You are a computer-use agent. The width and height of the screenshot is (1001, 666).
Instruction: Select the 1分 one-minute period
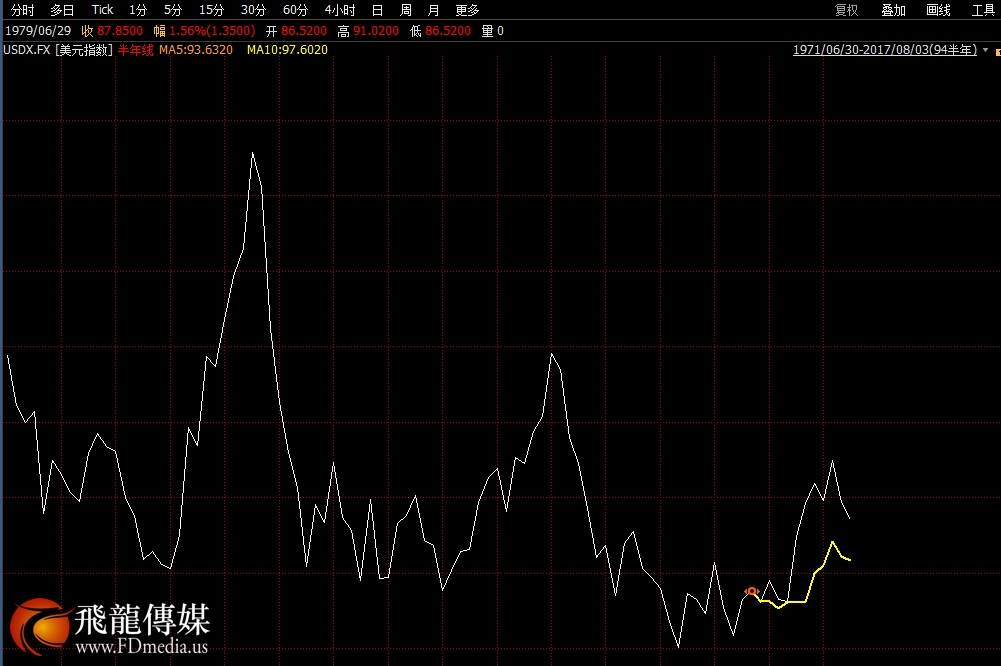click(138, 10)
